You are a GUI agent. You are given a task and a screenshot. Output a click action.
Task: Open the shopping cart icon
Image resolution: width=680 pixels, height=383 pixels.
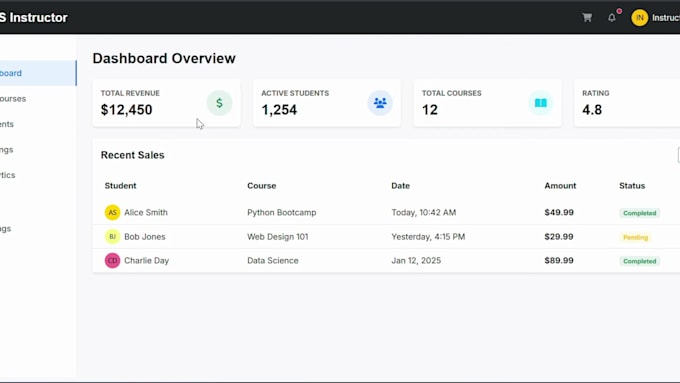587,18
